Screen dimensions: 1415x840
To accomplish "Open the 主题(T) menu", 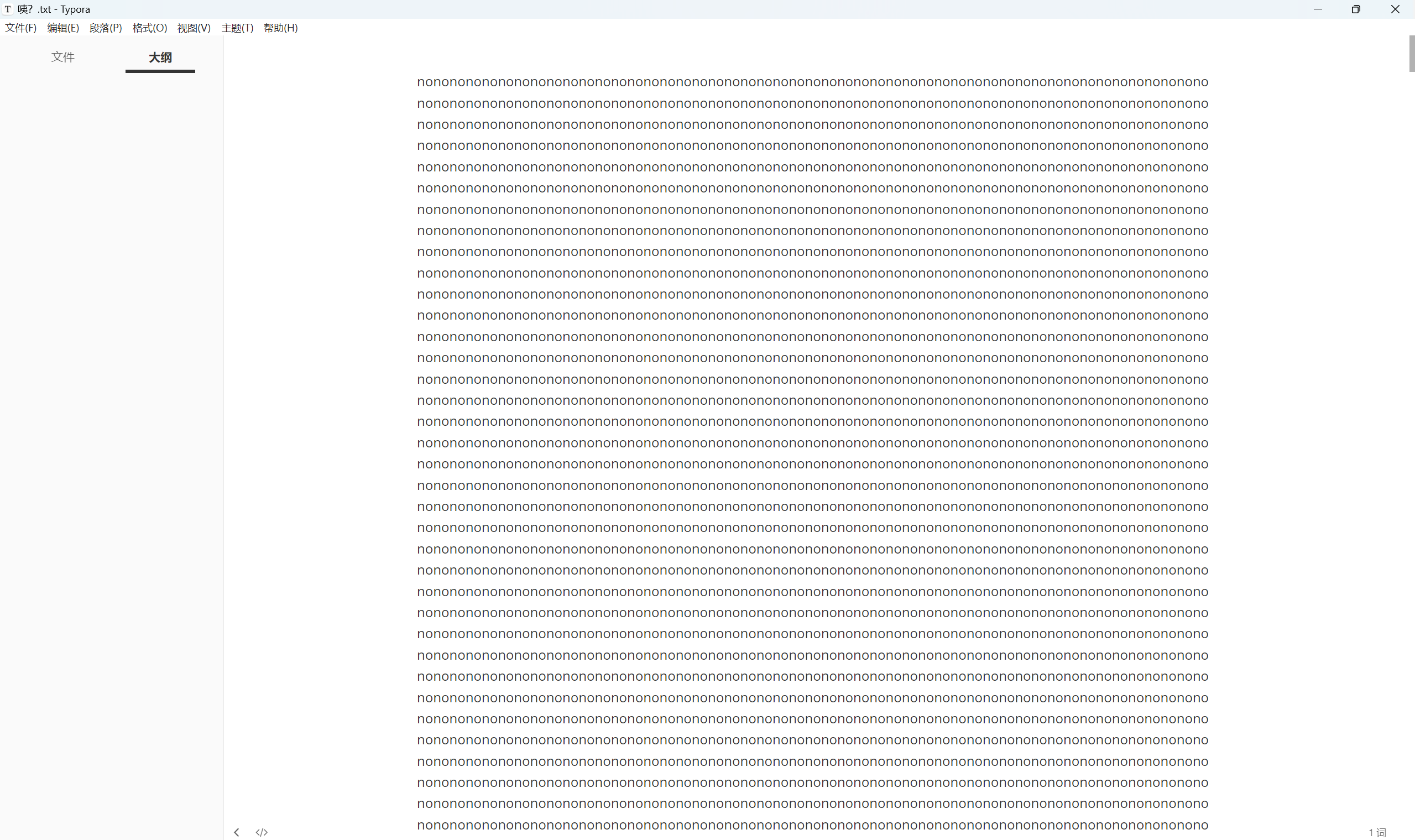I will pyautogui.click(x=237, y=28).
